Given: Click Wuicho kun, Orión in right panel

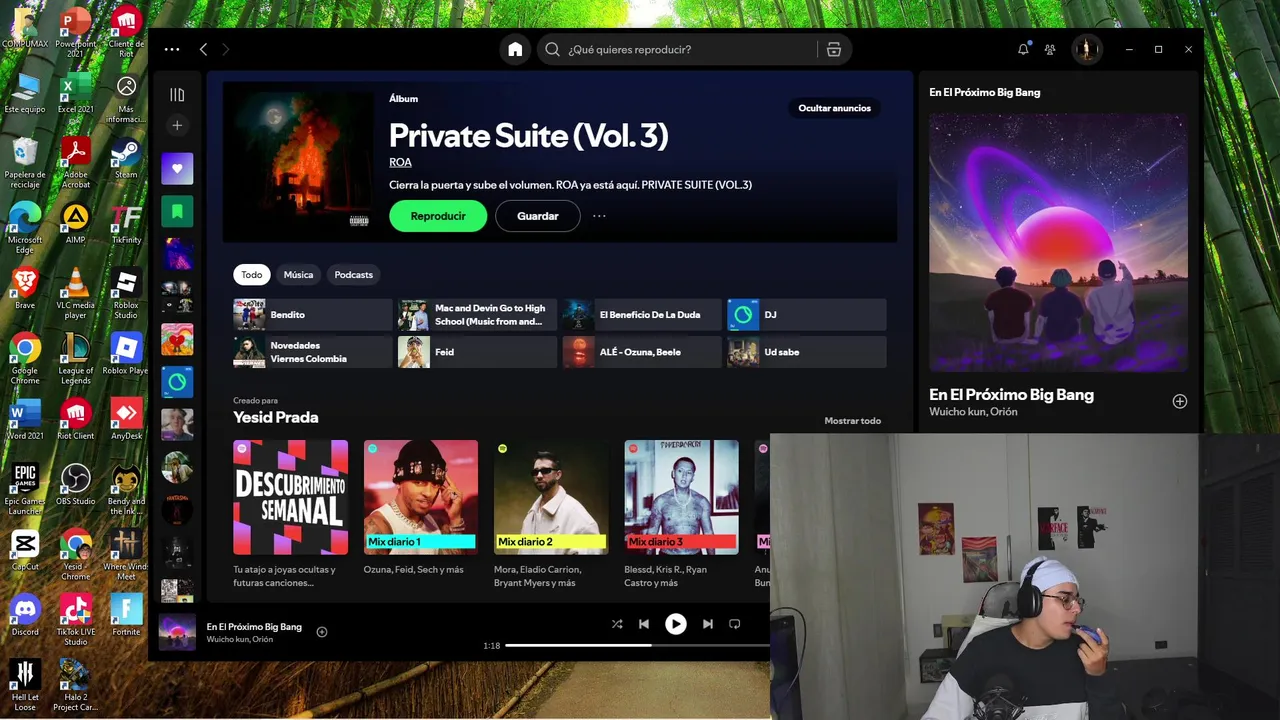Looking at the screenshot, I should click(x=973, y=412).
